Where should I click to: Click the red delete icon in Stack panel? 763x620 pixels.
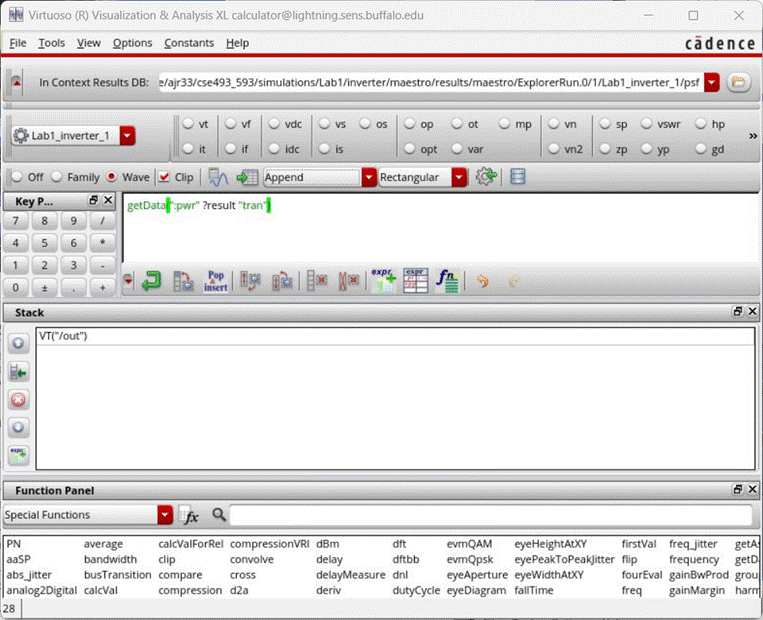click(19, 400)
